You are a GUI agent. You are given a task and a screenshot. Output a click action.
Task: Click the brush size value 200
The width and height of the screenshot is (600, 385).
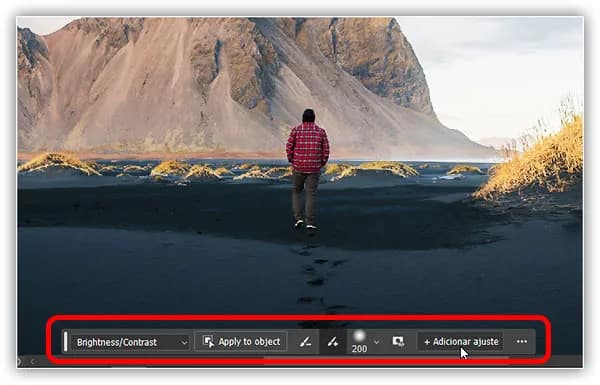point(359,349)
